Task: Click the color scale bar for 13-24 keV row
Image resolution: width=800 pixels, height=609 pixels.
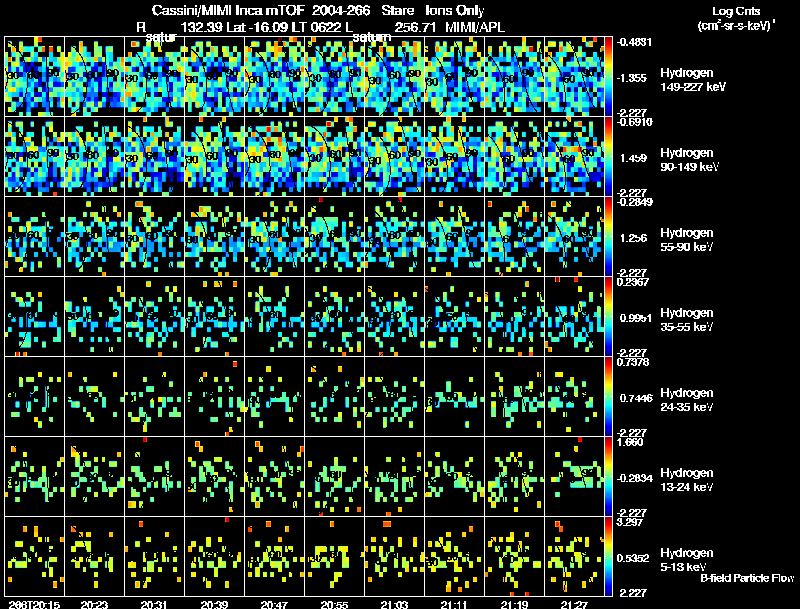Action: [608, 477]
